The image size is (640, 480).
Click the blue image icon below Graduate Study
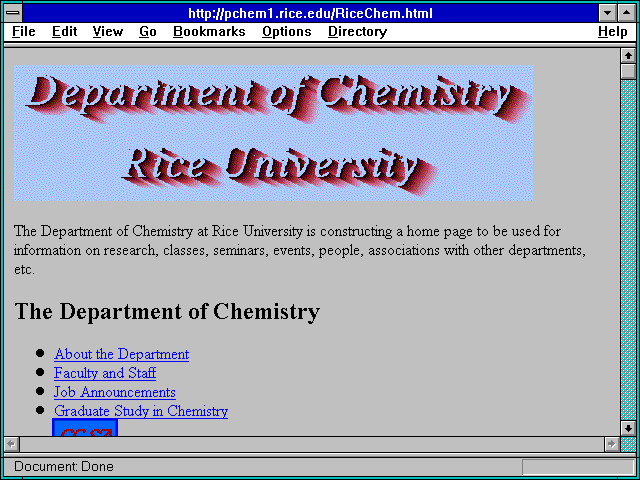85,427
